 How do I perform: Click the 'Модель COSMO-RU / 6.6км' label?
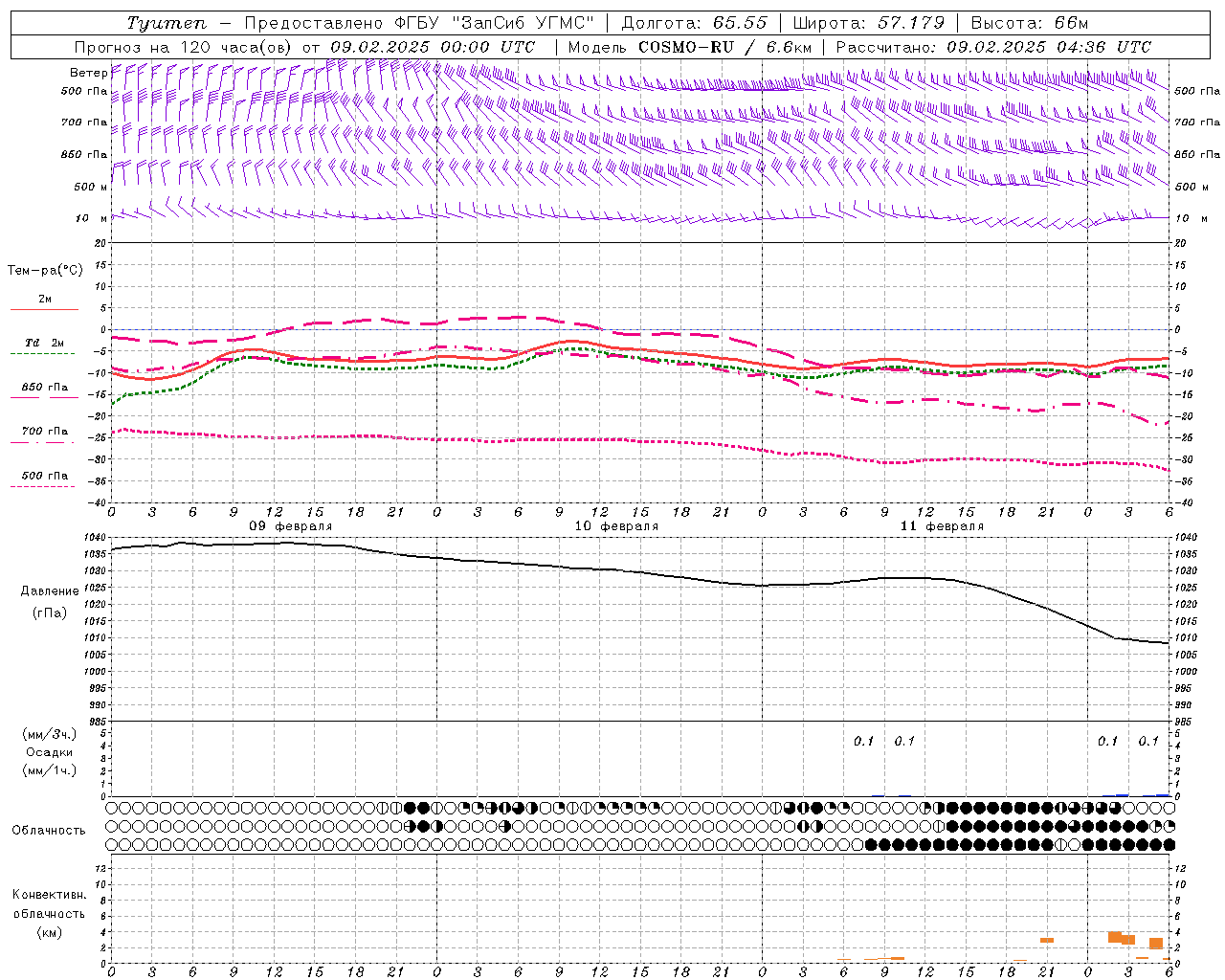click(x=690, y=47)
